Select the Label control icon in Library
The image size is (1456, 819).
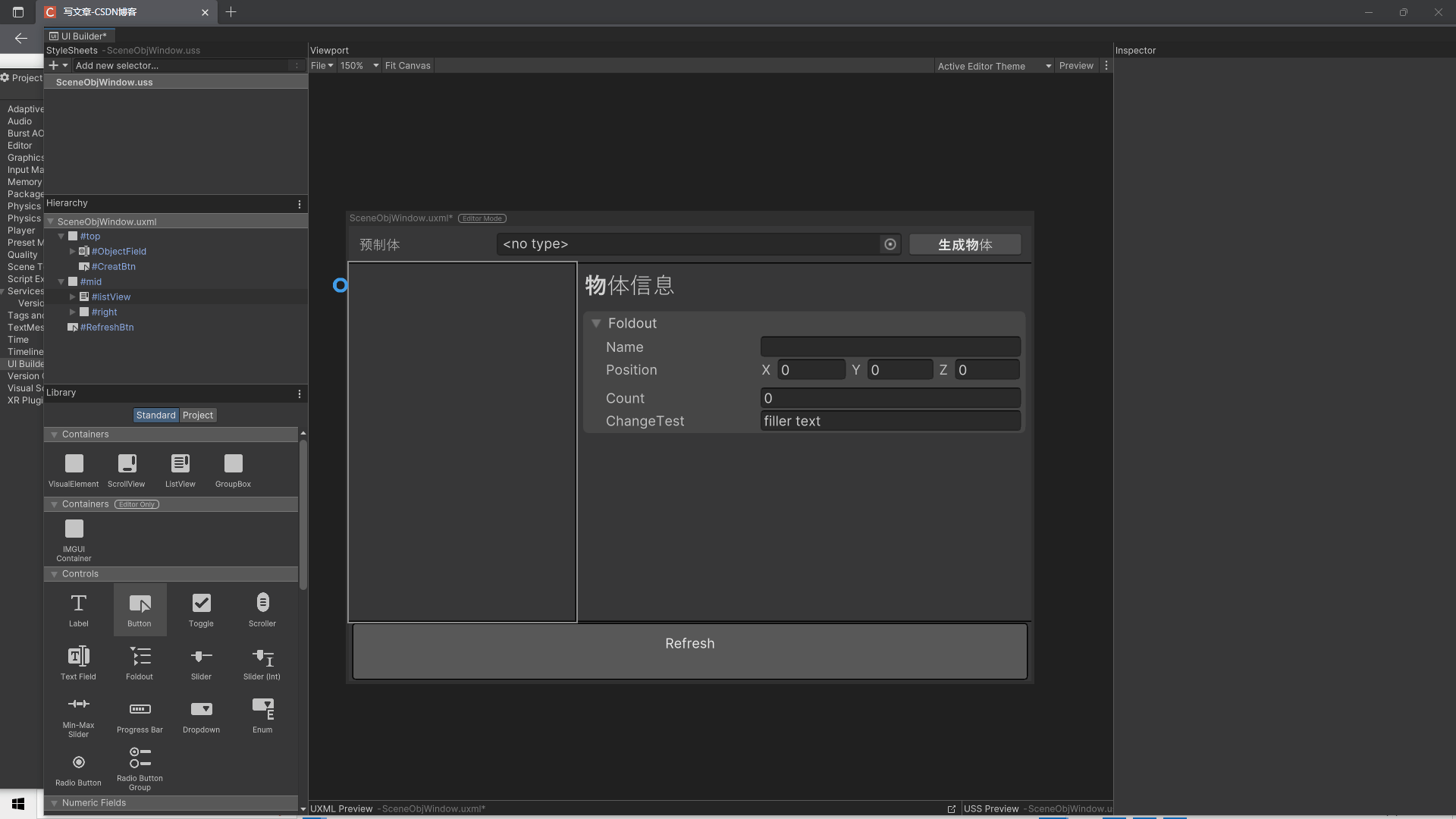pos(78,604)
